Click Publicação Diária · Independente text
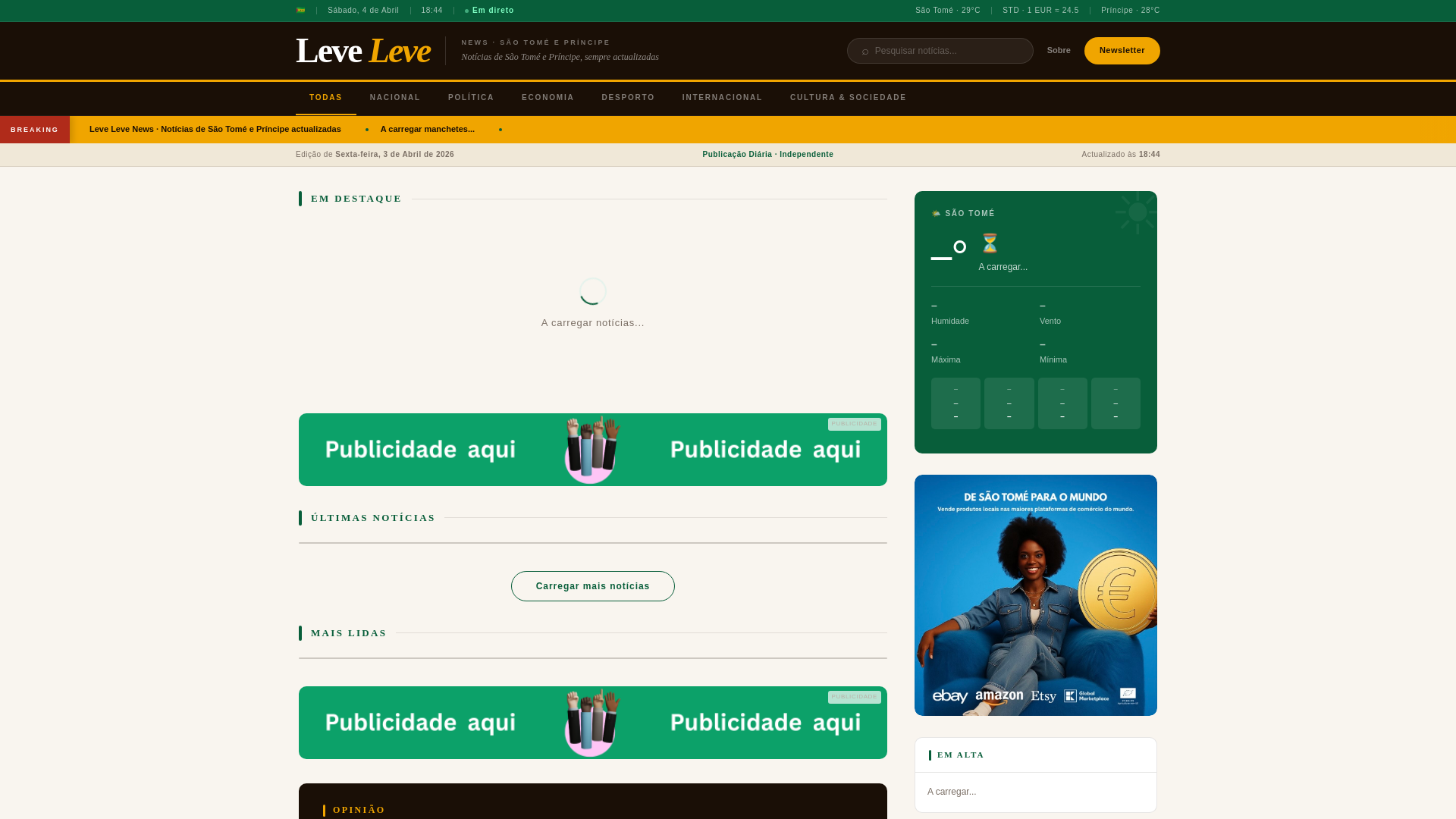The width and height of the screenshot is (1456, 819). 767,155
